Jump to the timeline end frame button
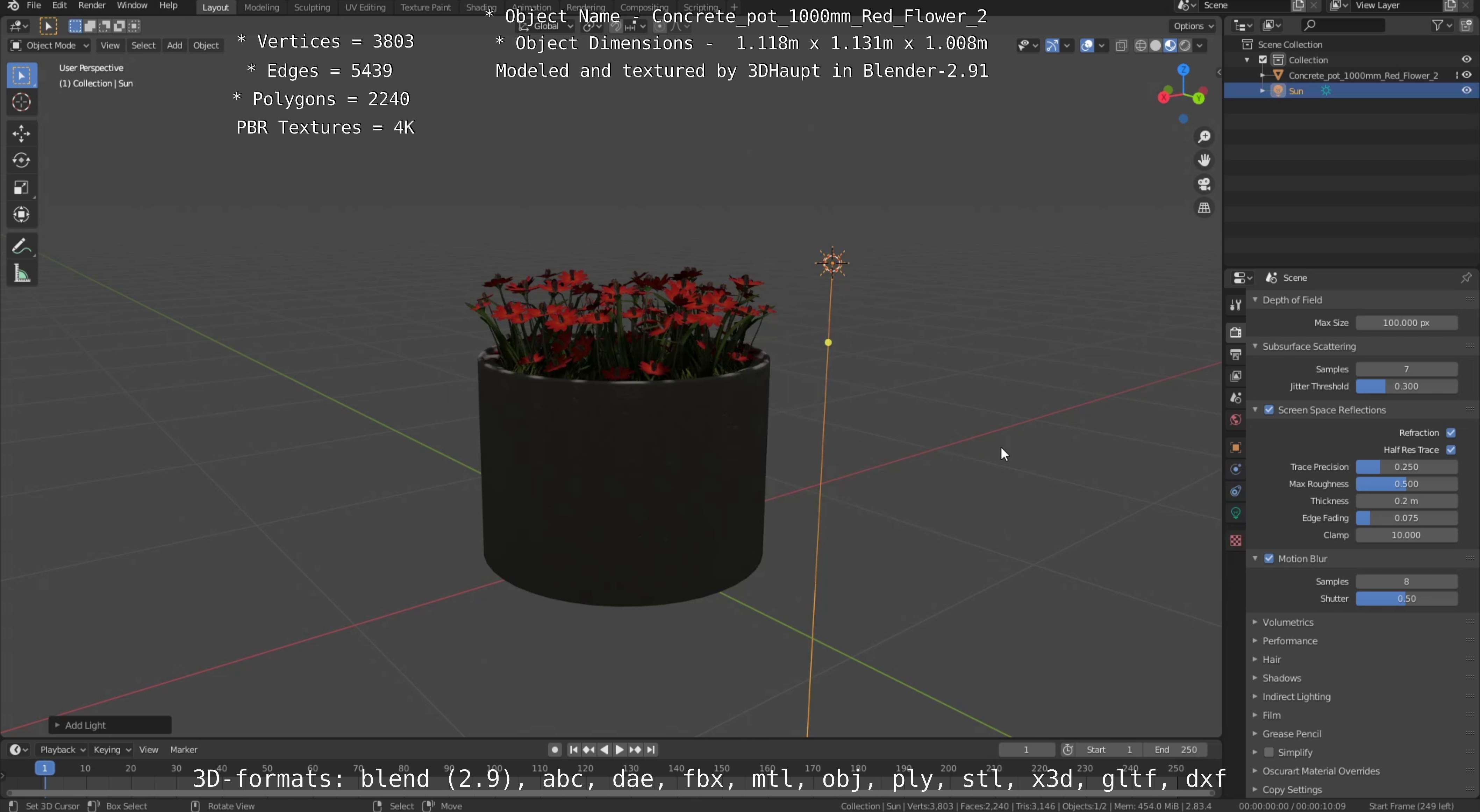 [x=650, y=750]
